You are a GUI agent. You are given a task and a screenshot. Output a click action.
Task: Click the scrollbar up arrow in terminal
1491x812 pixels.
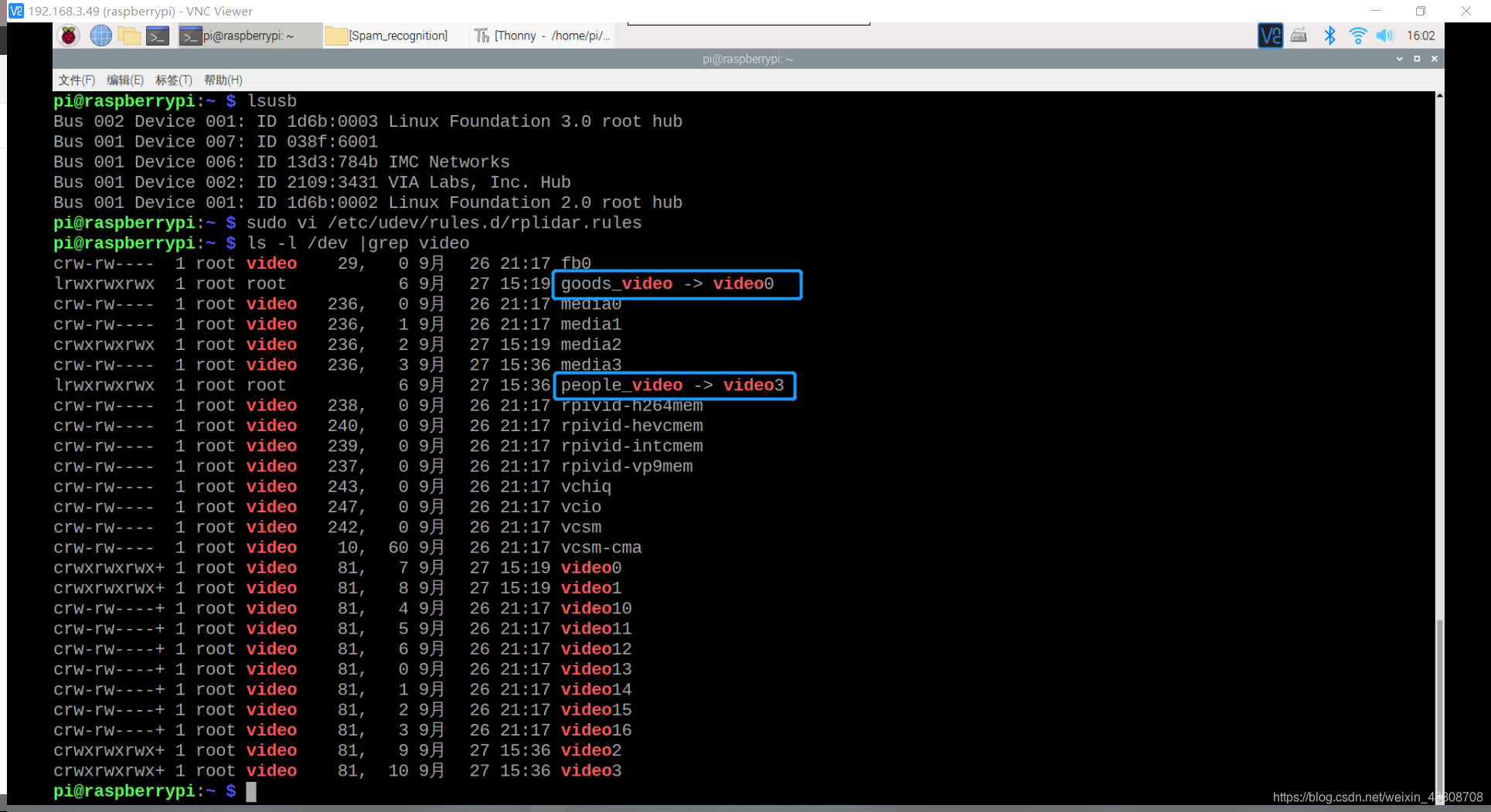point(1439,96)
